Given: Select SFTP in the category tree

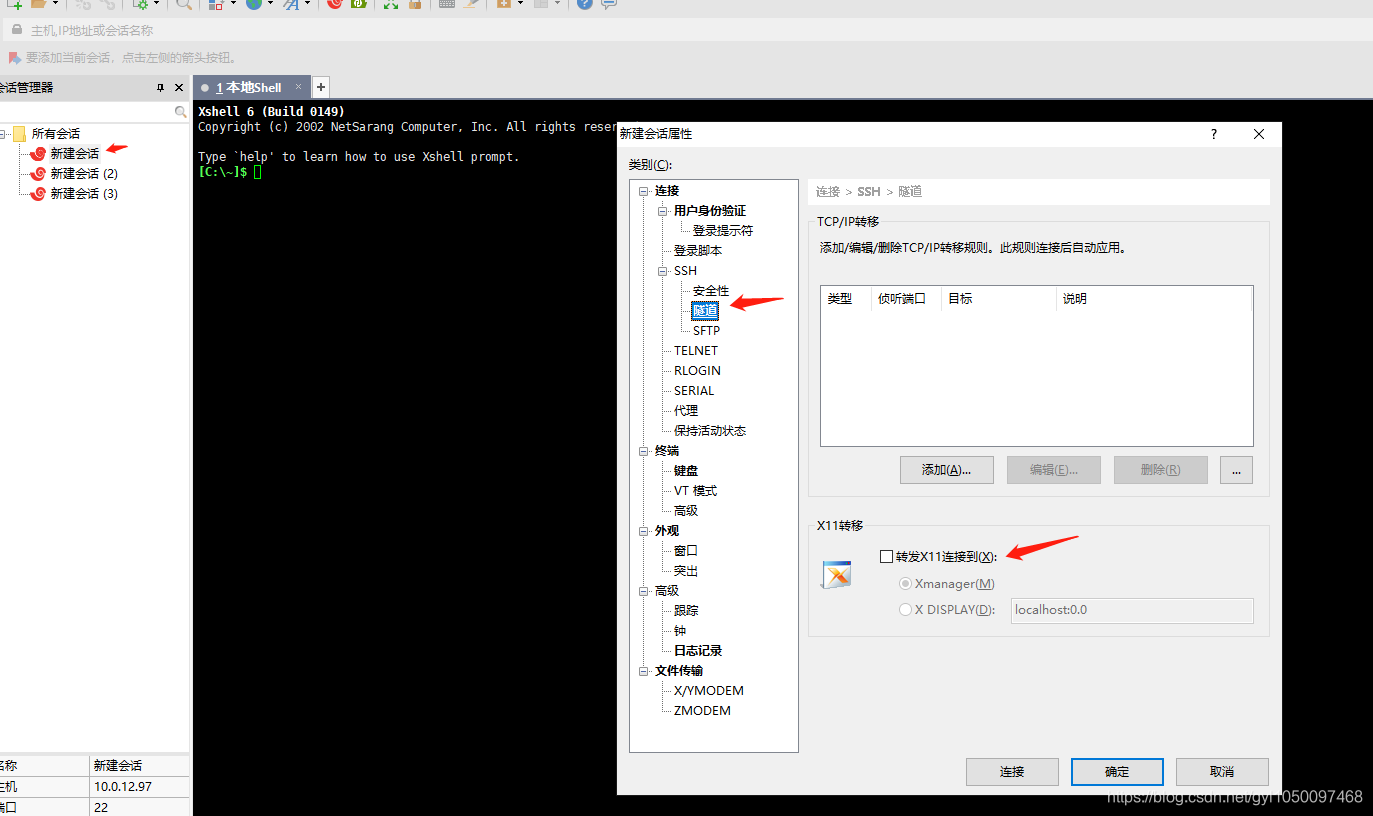Looking at the screenshot, I should coord(706,330).
